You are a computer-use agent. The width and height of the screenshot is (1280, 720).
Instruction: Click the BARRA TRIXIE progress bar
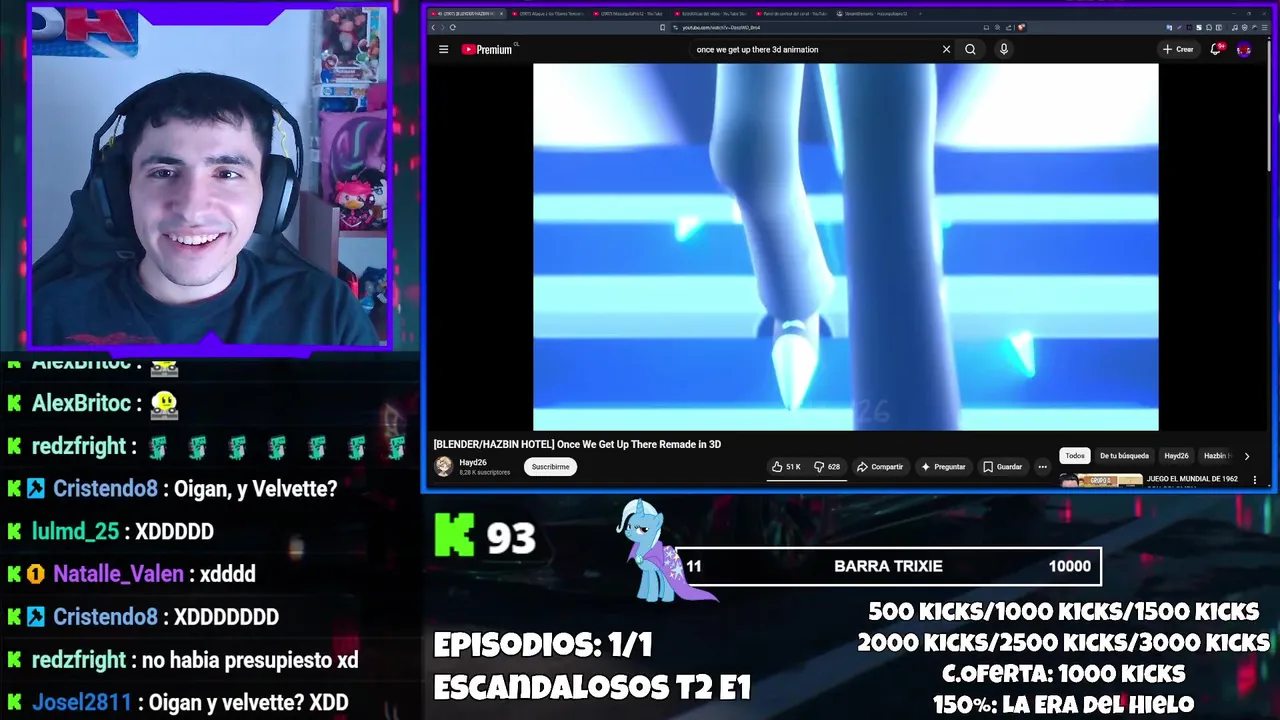890,566
